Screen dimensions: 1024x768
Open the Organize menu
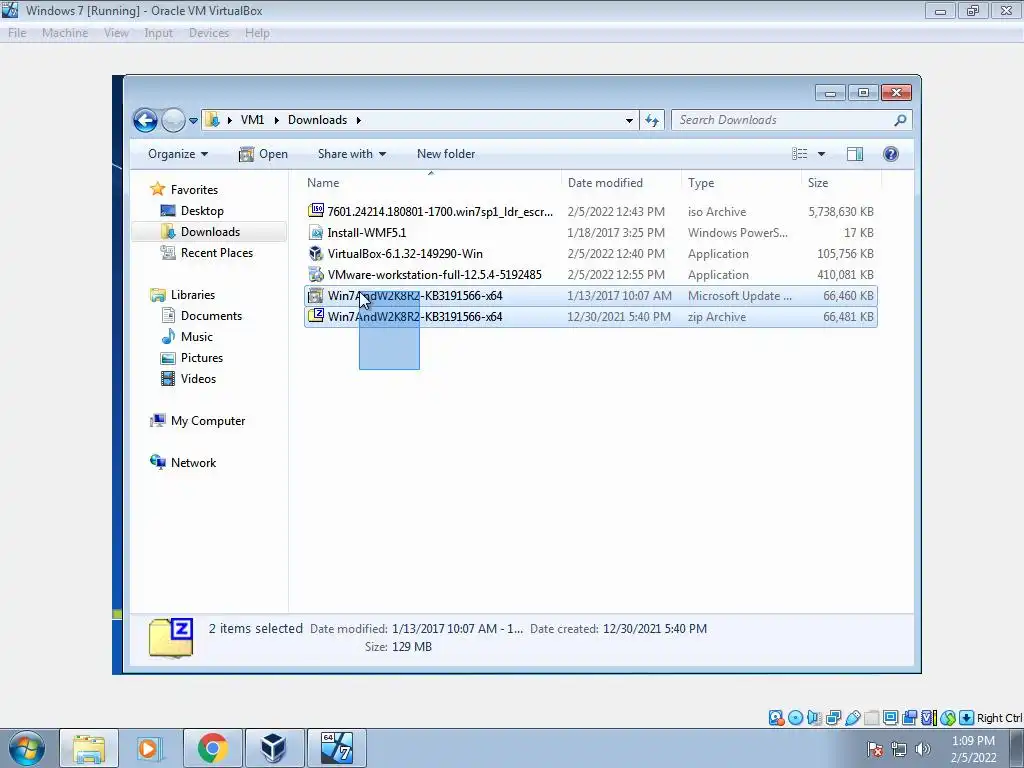pyautogui.click(x=178, y=154)
